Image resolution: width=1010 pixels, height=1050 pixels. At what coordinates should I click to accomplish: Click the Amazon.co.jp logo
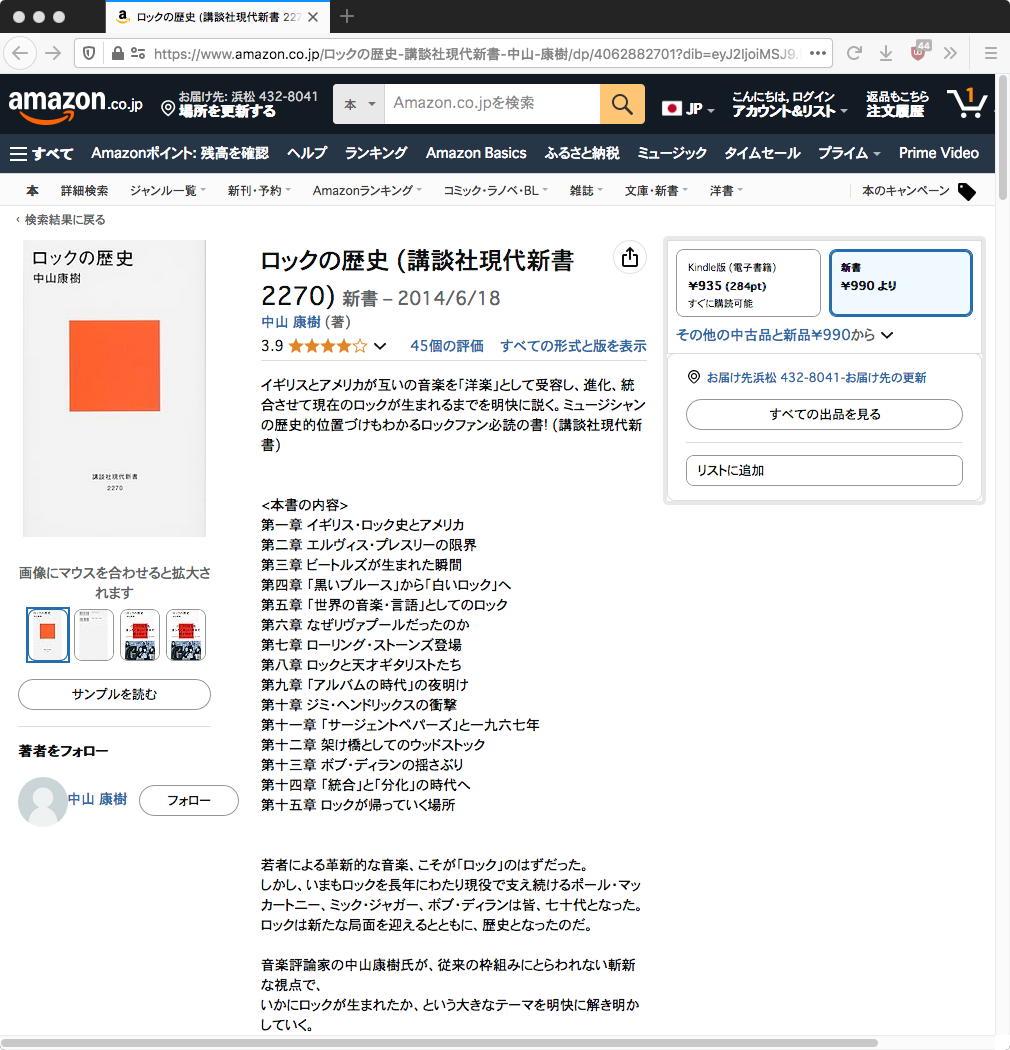(x=75, y=106)
